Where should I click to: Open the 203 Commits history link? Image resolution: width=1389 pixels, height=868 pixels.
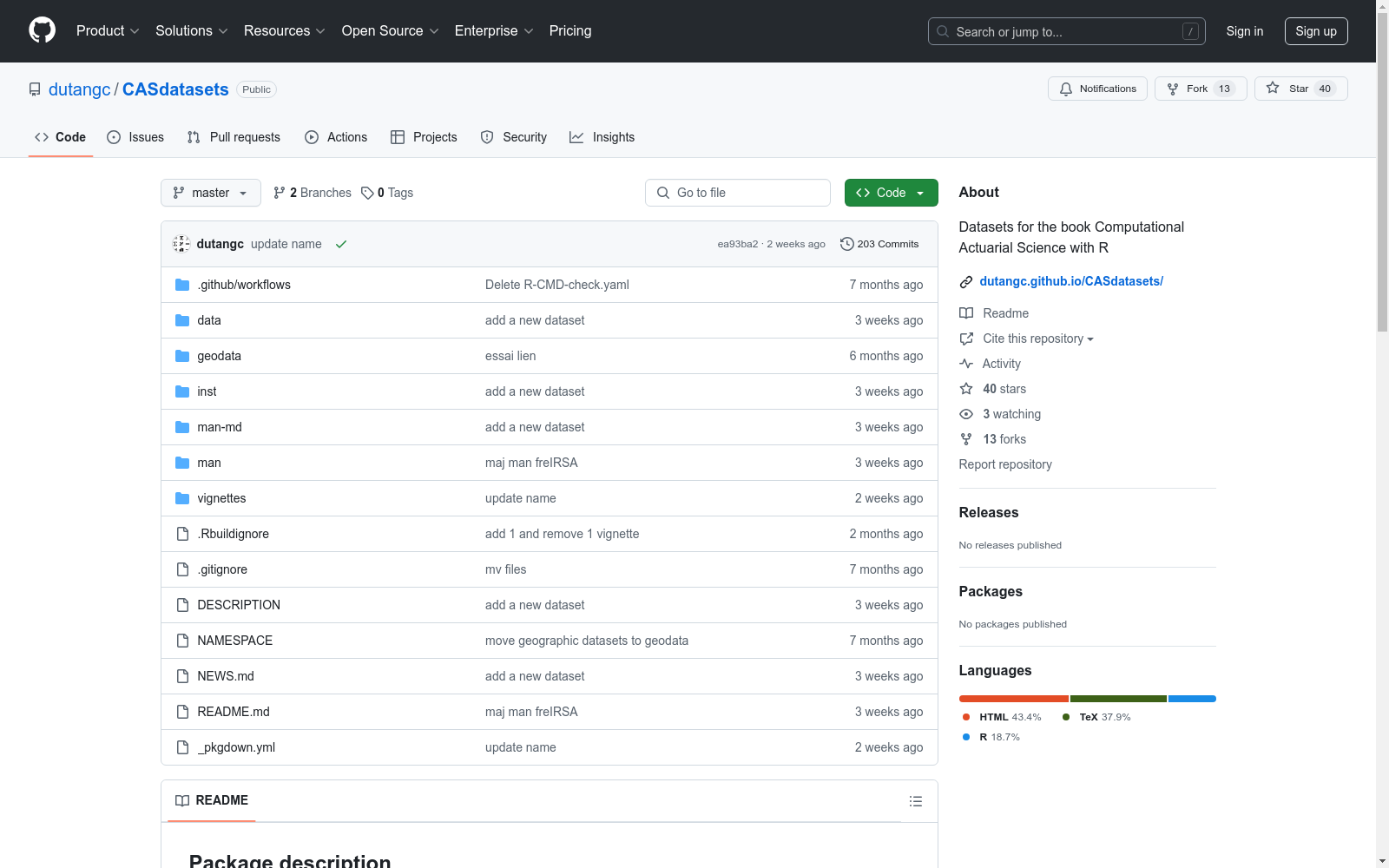tap(879, 244)
